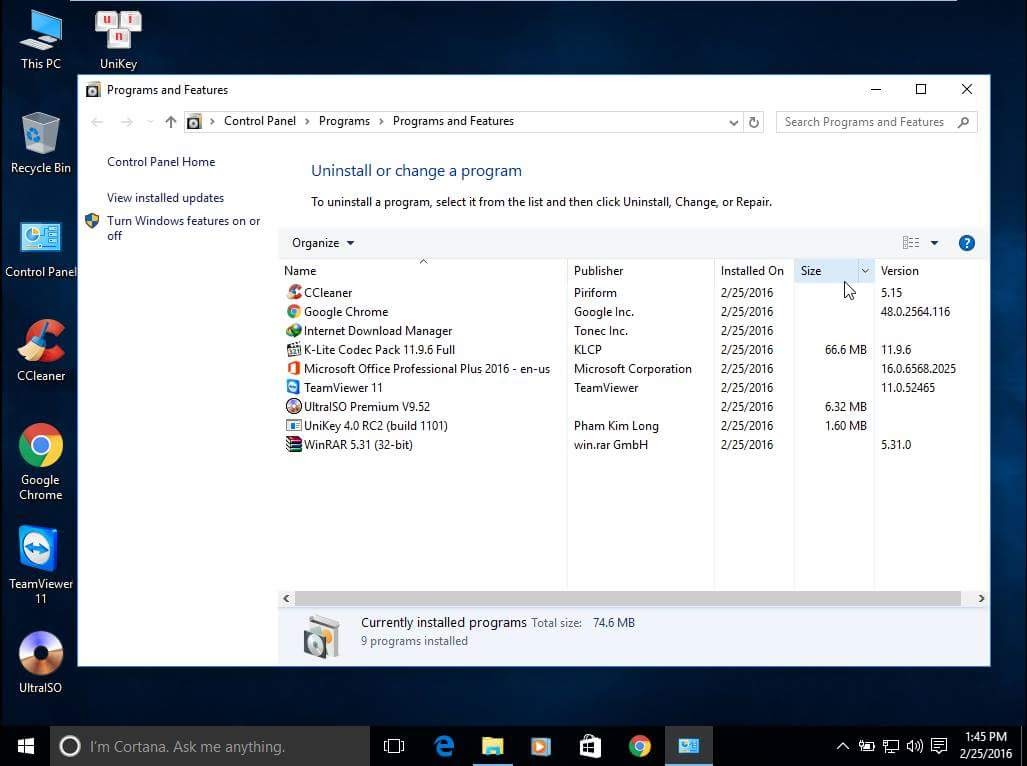Image resolution: width=1027 pixels, height=766 pixels.
Task: Sort by the Size column header
Action: 826,270
